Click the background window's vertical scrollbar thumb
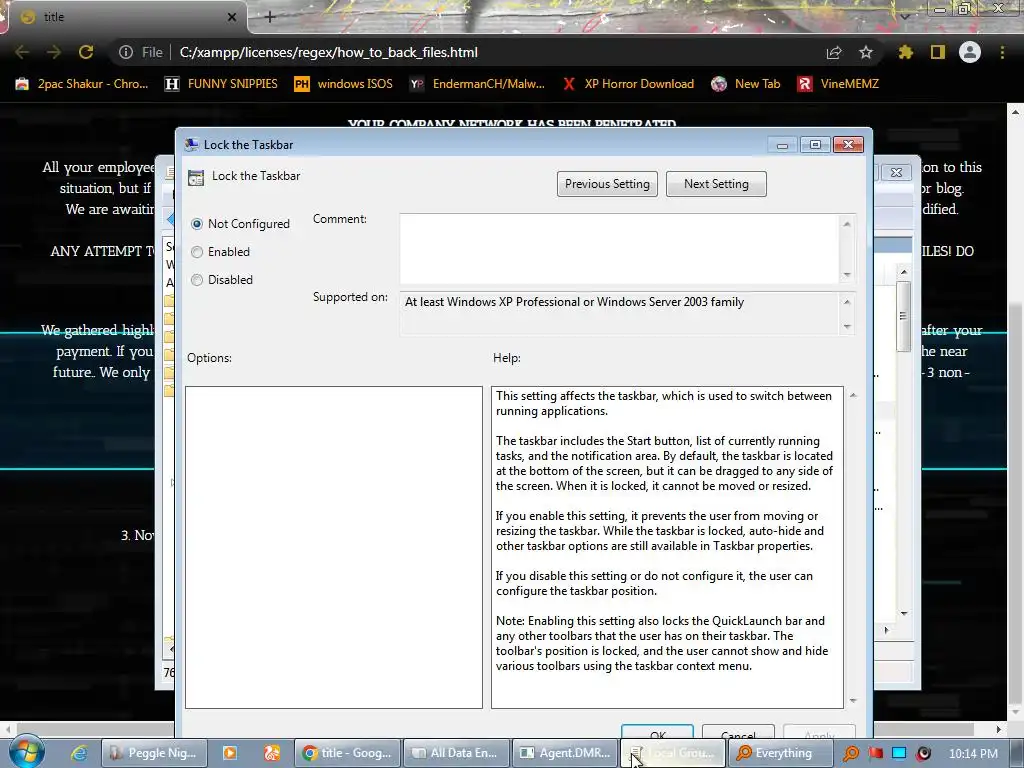This screenshot has width=1024, height=768. (x=903, y=316)
